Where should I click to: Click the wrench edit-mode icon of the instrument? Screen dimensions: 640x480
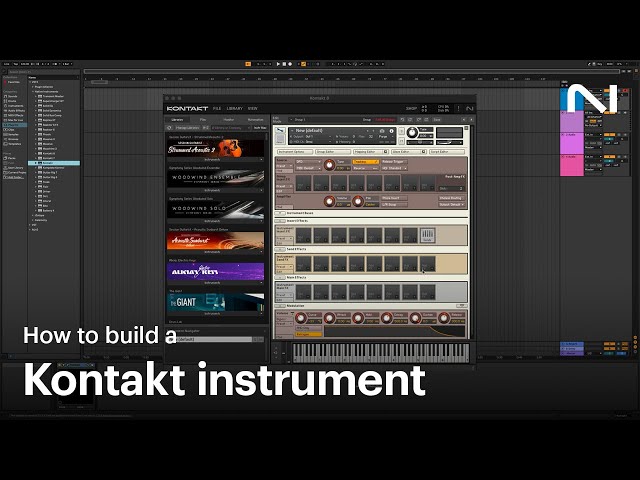tap(280, 131)
